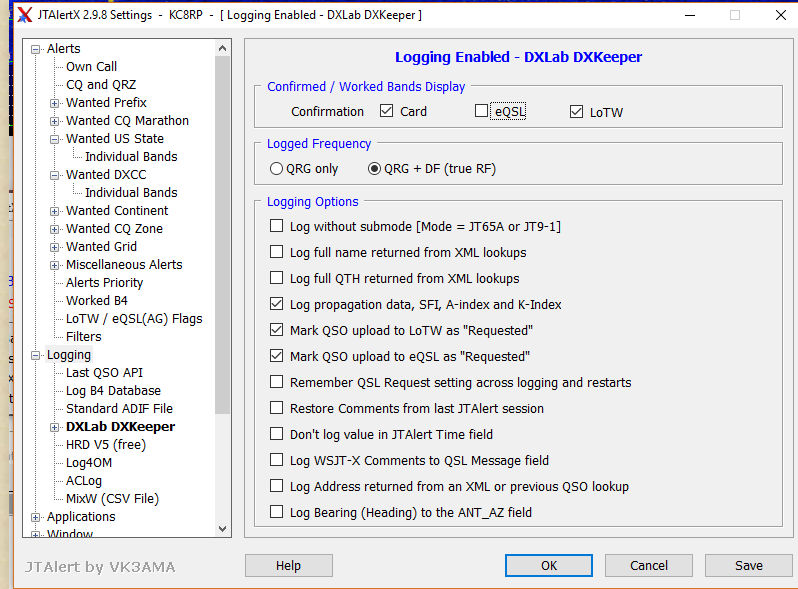Screen dimensions: 798x589
Task: Click the Save button
Action: (x=748, y=566)
